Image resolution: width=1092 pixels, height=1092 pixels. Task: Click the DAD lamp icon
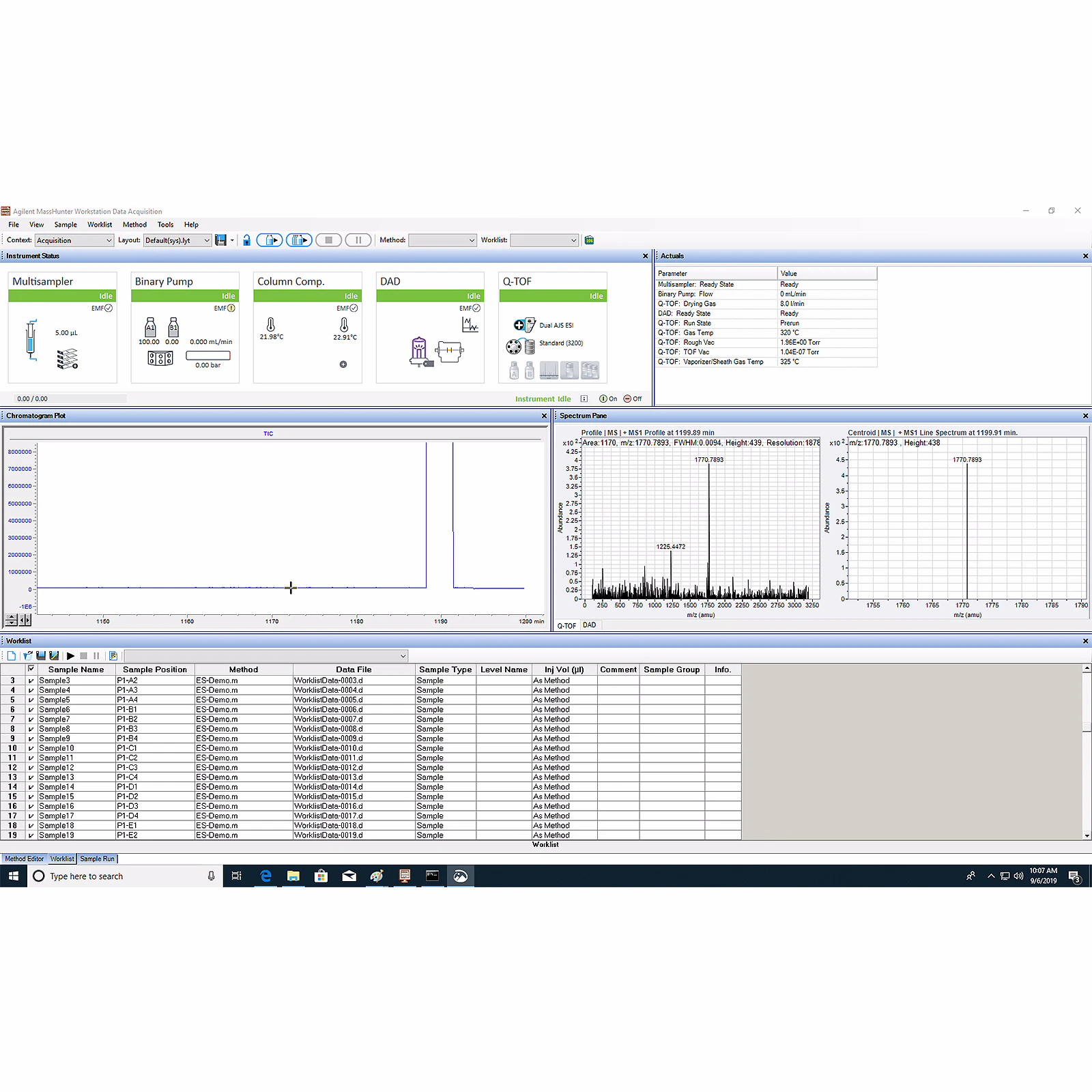[x=419, y=350]
